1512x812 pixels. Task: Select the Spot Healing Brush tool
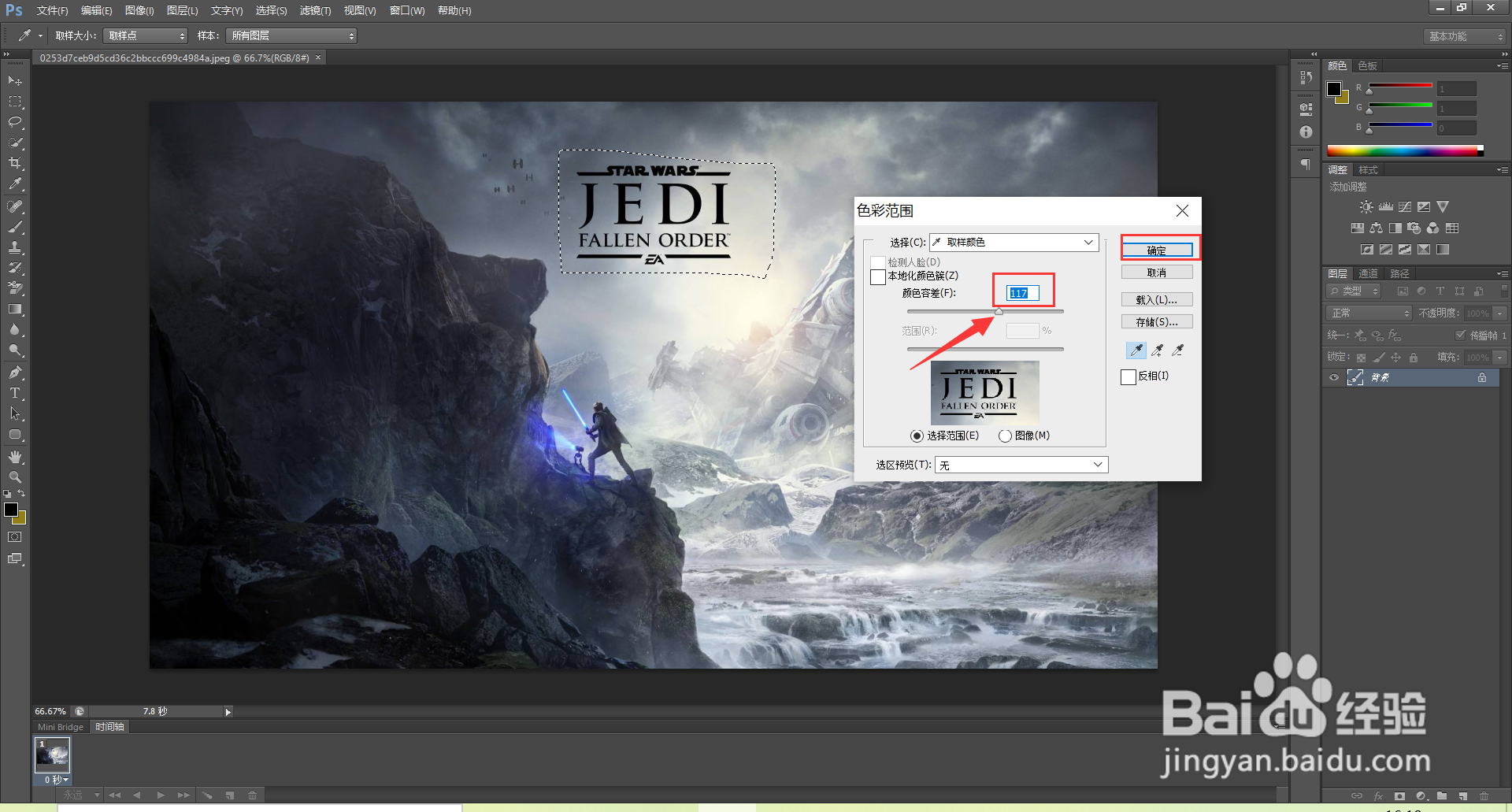coord(15,206)
